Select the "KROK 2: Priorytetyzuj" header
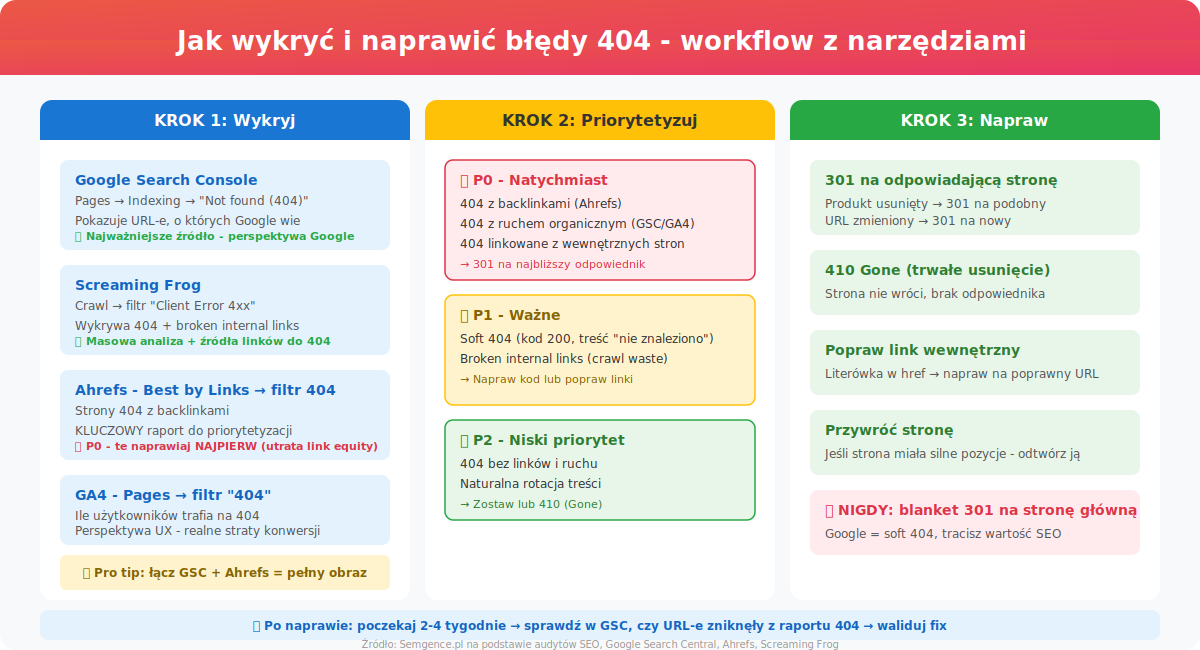The width and height of the screenshot is (1200, 650). tap(600, 120)
